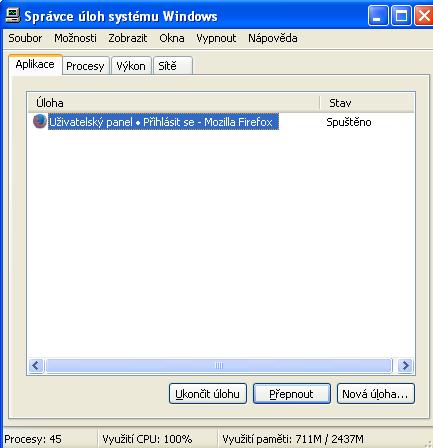Switch to the Výkon tab
The width and height of the screenshot is (433, 448).
click(131, 66)
